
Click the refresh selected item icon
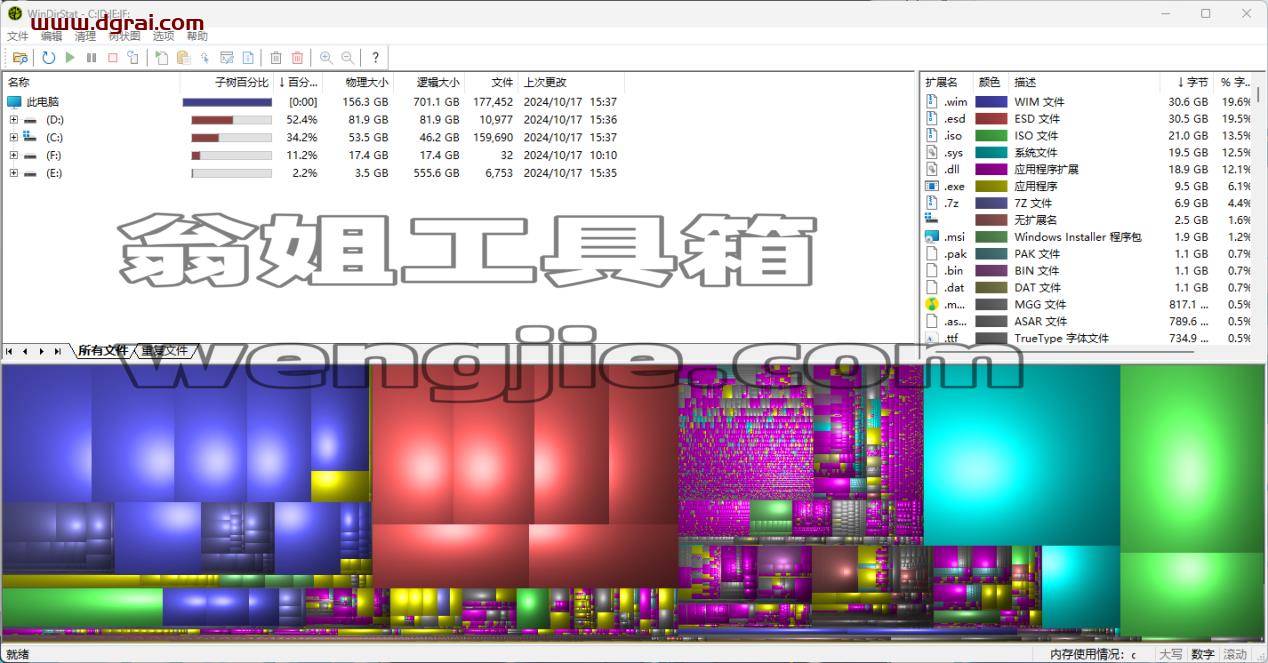(133, 58)
